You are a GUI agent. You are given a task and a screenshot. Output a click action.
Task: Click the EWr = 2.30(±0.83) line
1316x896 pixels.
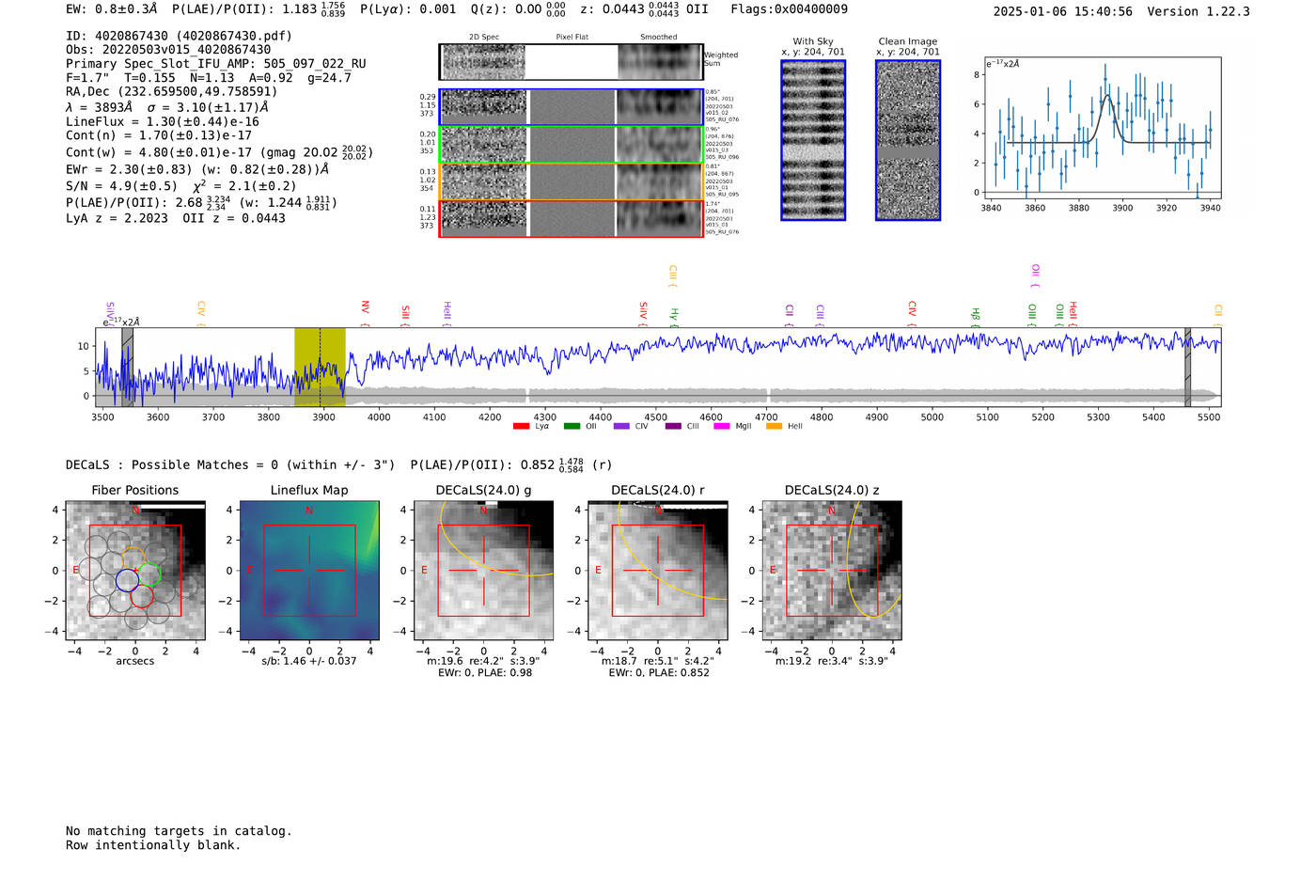tap(197, 169)
